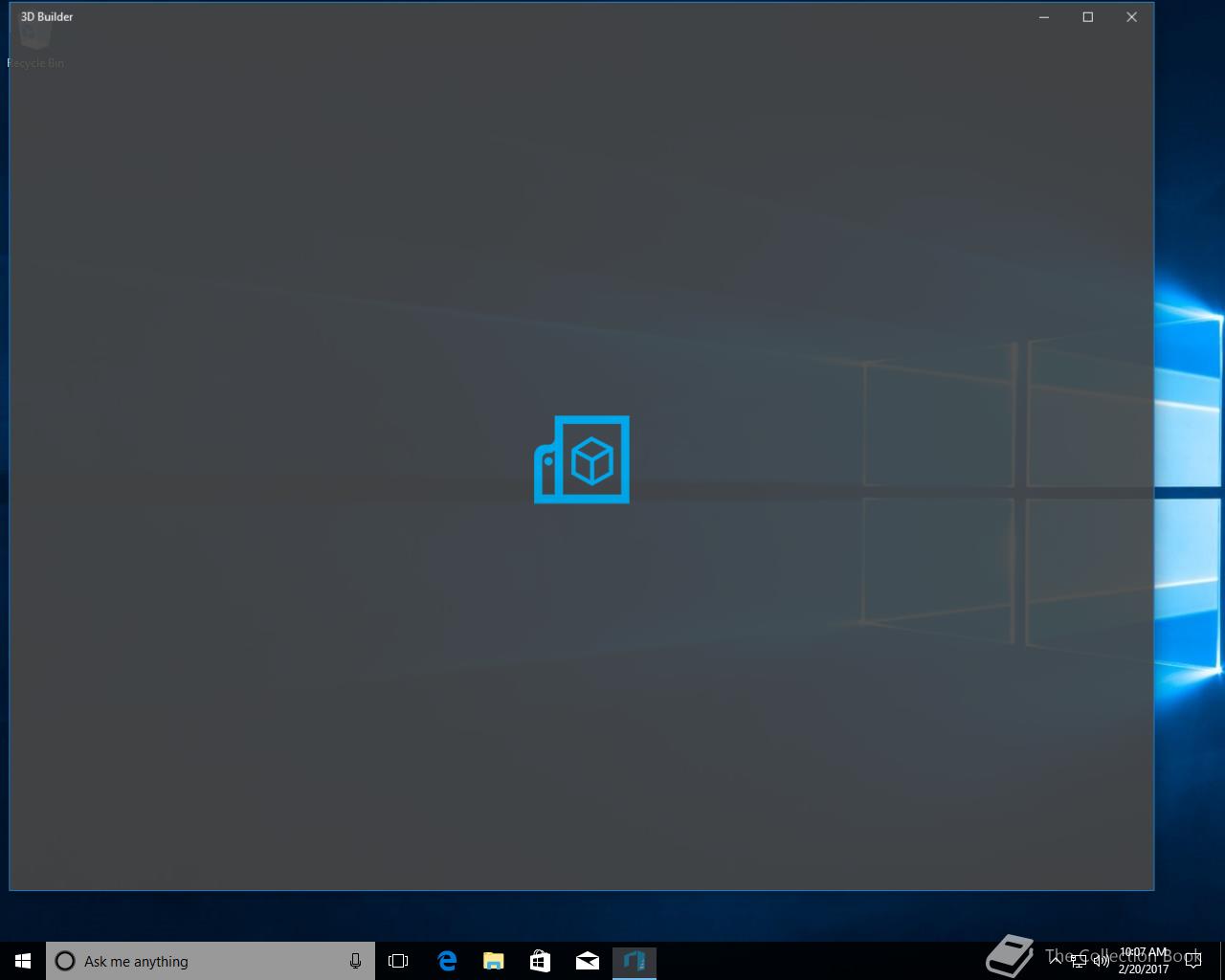Activate the Cortana microphone icon
This screenshot has height=980, width=1225.
click(x=355, y=961)
